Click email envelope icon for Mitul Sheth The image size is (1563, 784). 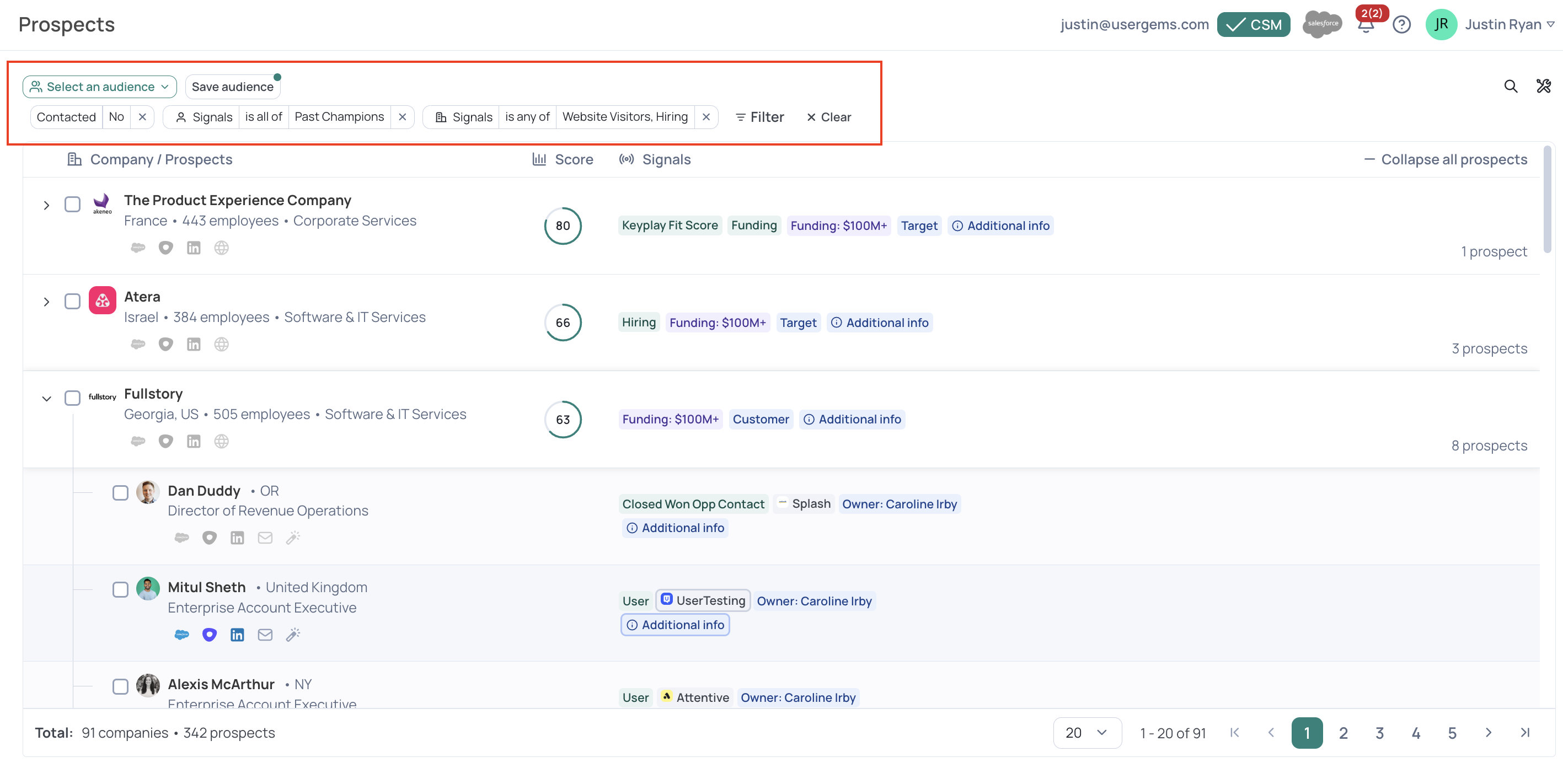click(x=265, y=634)
